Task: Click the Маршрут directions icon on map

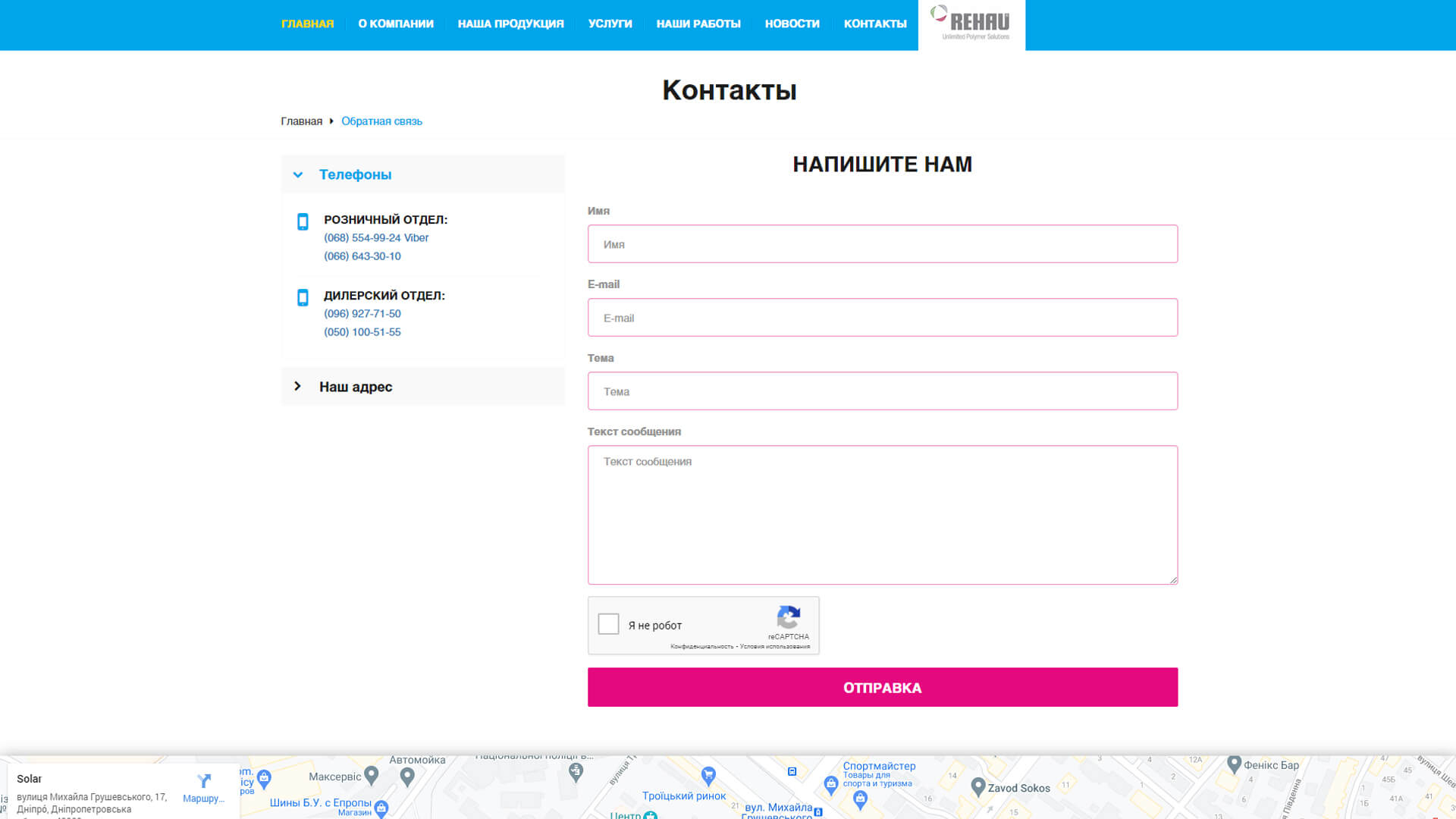Action: (x=204, y=780)
